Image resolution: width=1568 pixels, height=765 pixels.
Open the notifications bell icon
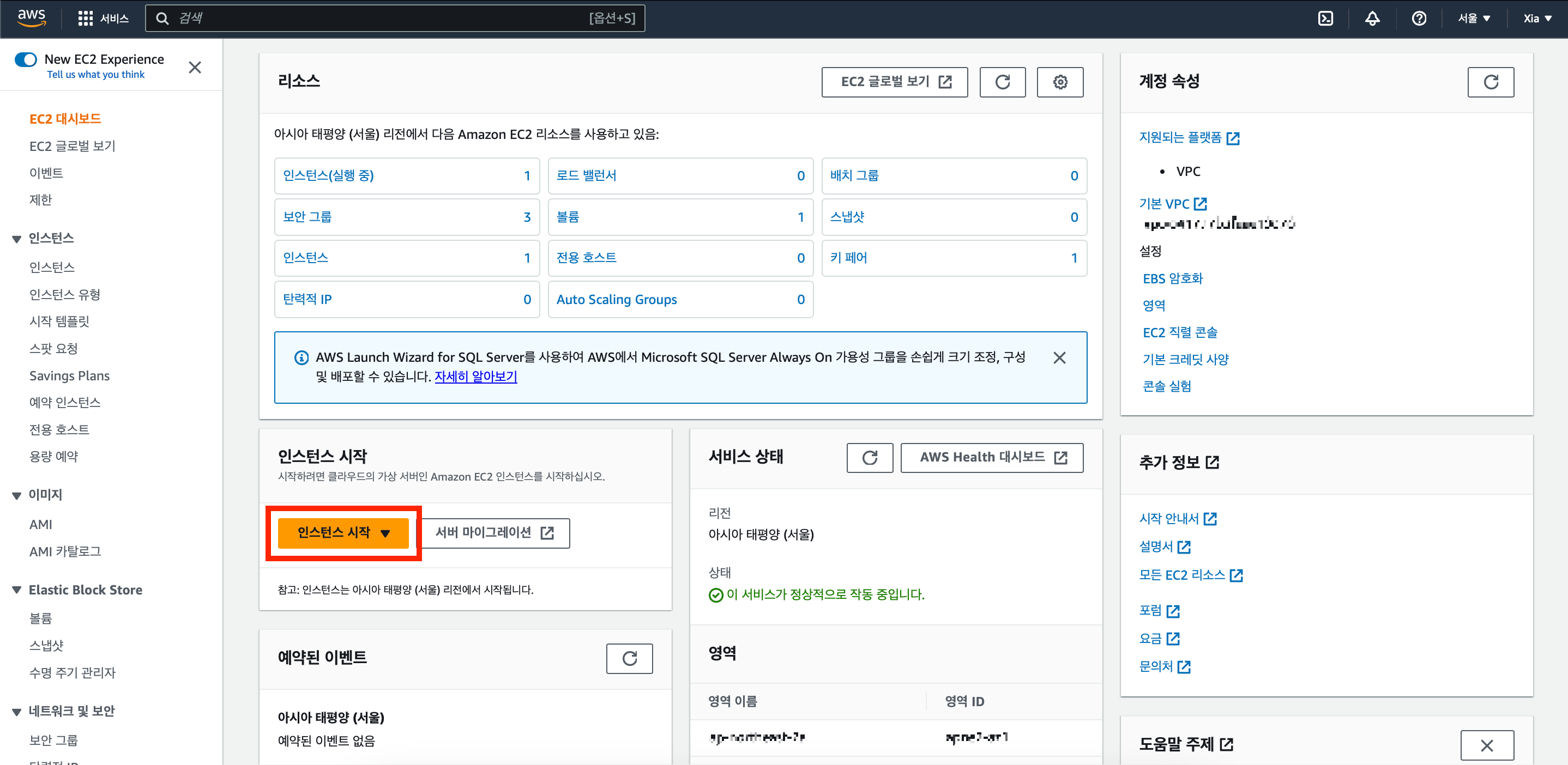pyautogui.click(x=1372, y=18)
